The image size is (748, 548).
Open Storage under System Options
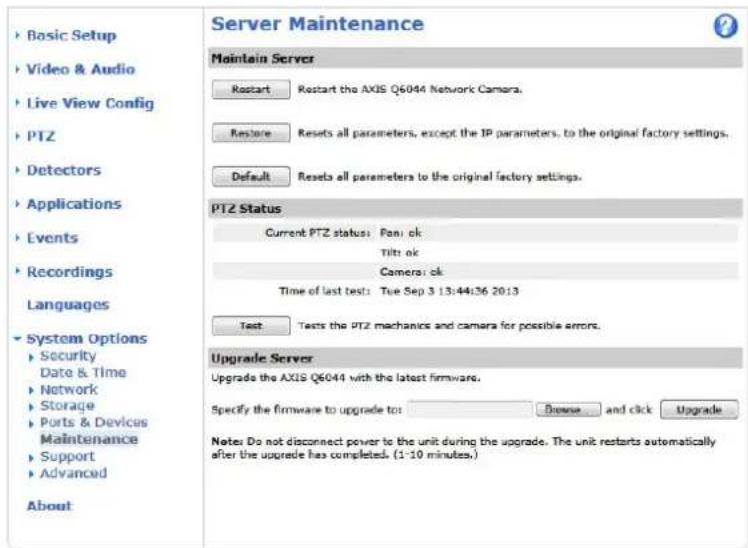click(67, 406)
